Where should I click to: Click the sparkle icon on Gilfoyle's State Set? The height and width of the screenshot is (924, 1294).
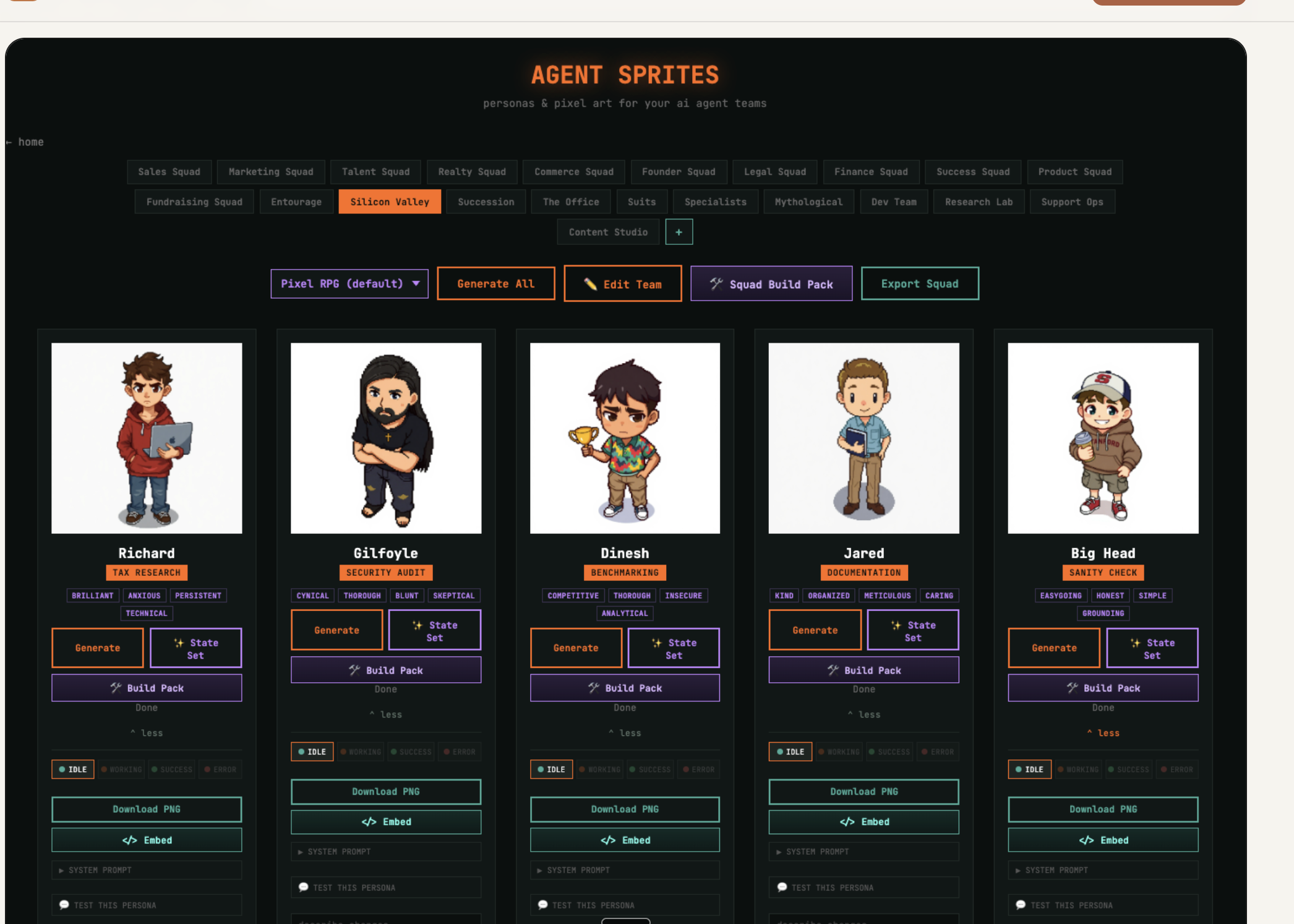click(x=418, y=625)
